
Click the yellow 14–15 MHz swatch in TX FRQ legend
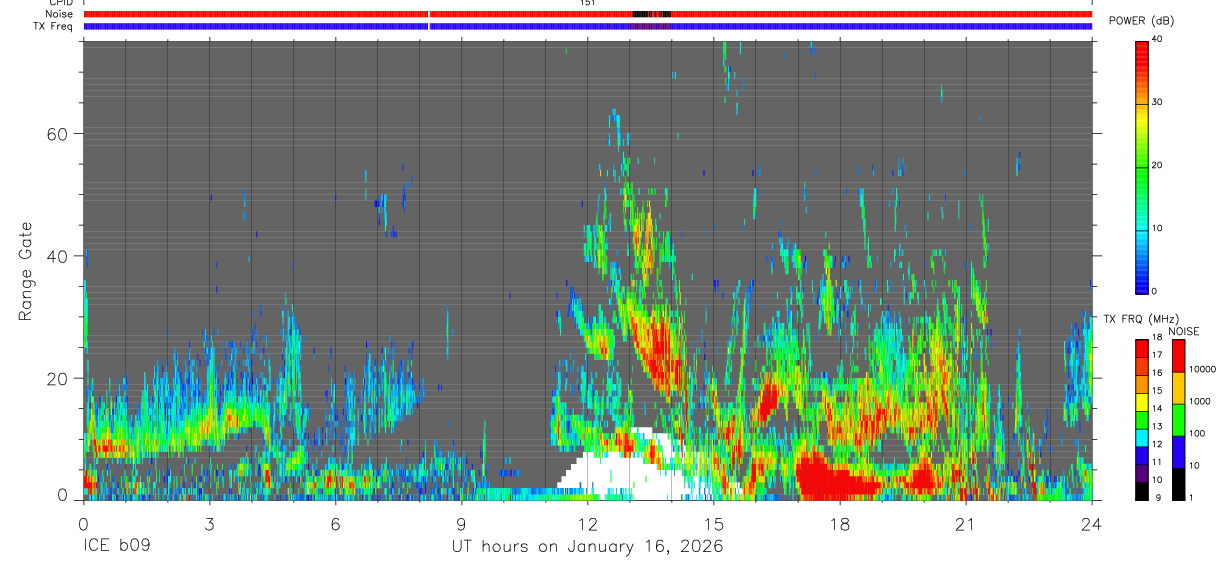pos(1141,402)
